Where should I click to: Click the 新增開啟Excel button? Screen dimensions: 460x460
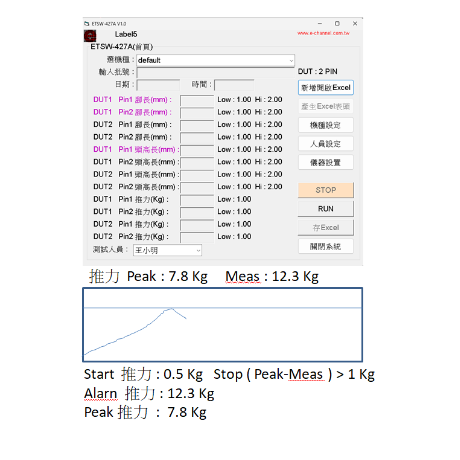326,88
